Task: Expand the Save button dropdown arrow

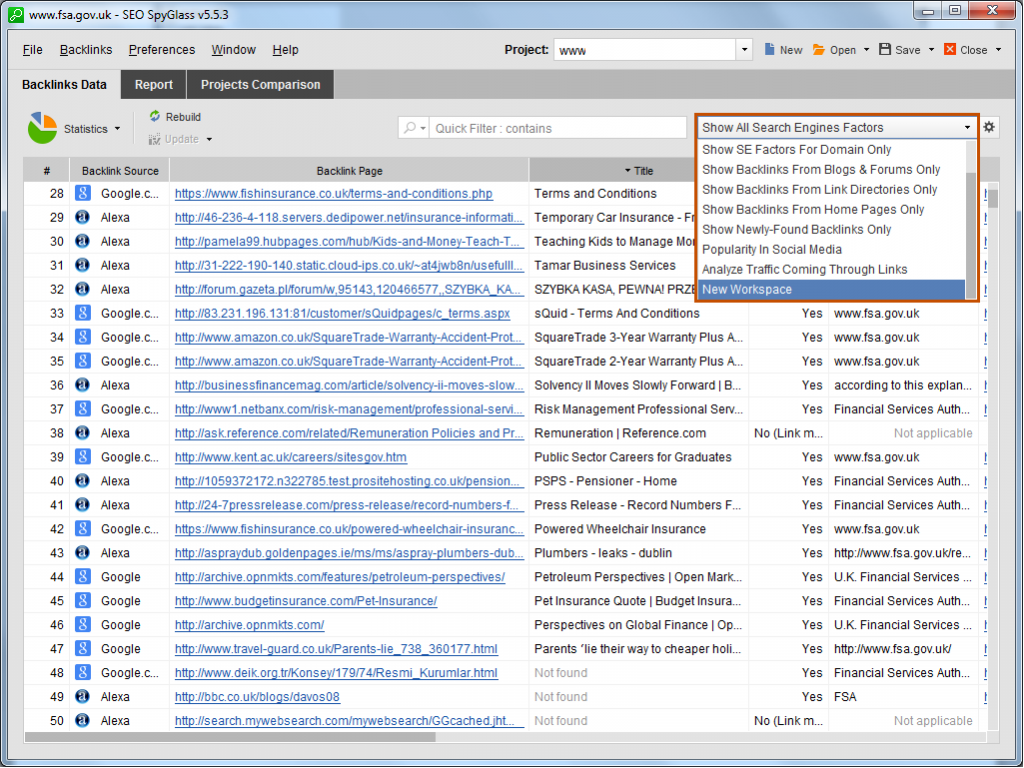Action: pyautogui.click(x=931, y=50)
